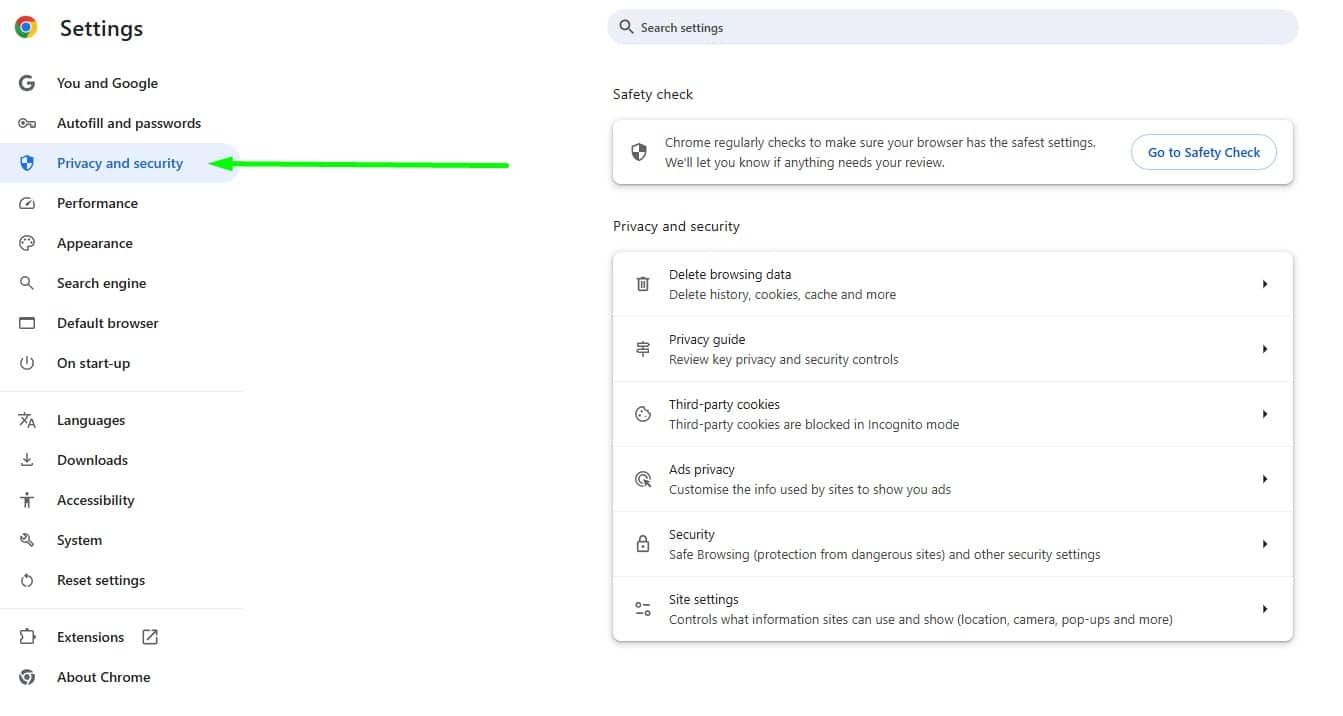Click the Accessibility person icon
Image resolution: width=1343 pixels, height=716 pixels.
point(27,500)
